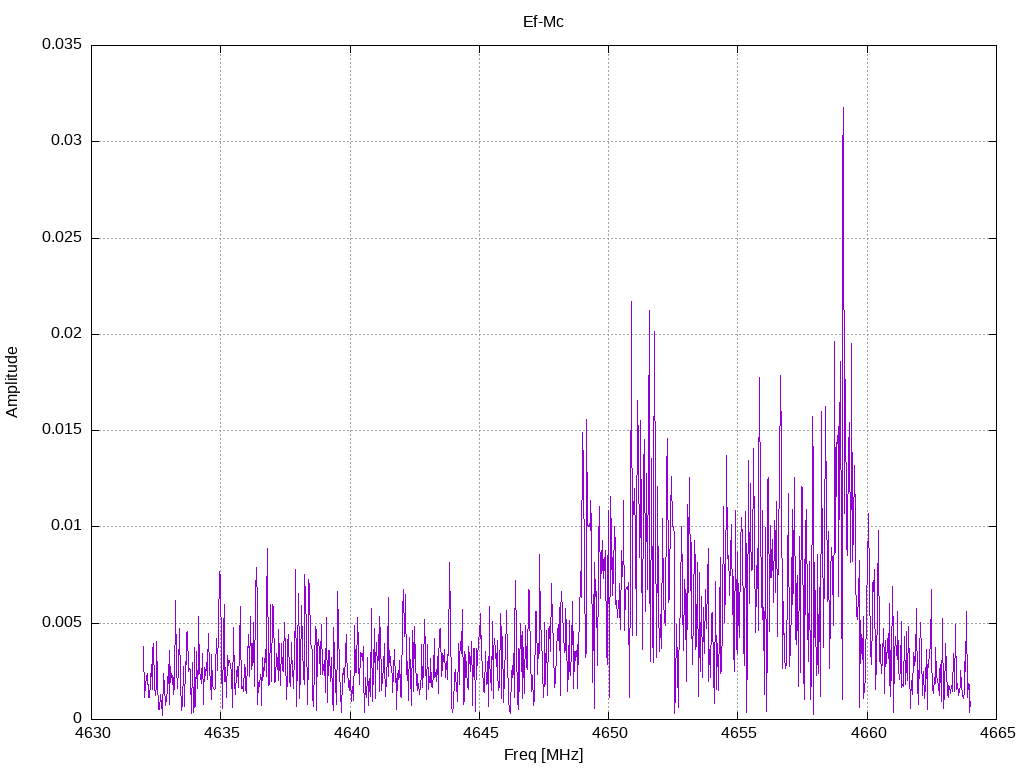The image size is (1024, 768).
Task: Select the 4655 x-axis tick label
Action: [x=738, y=734]
